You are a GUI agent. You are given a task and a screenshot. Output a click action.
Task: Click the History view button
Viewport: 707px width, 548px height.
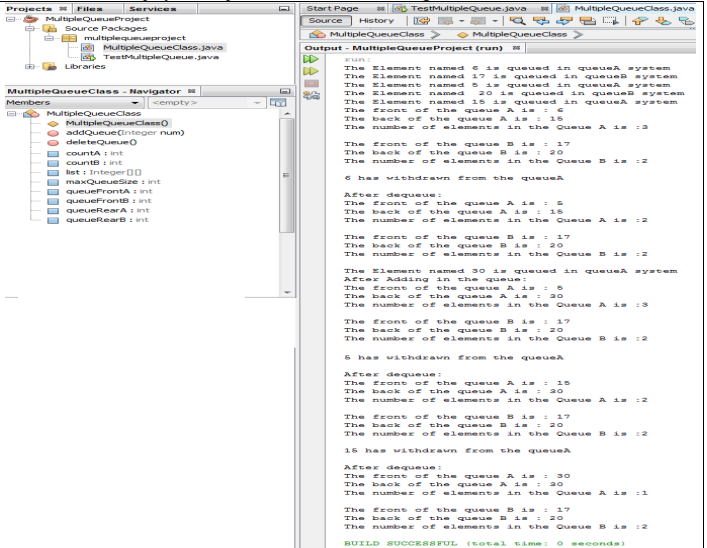(376, 20)
